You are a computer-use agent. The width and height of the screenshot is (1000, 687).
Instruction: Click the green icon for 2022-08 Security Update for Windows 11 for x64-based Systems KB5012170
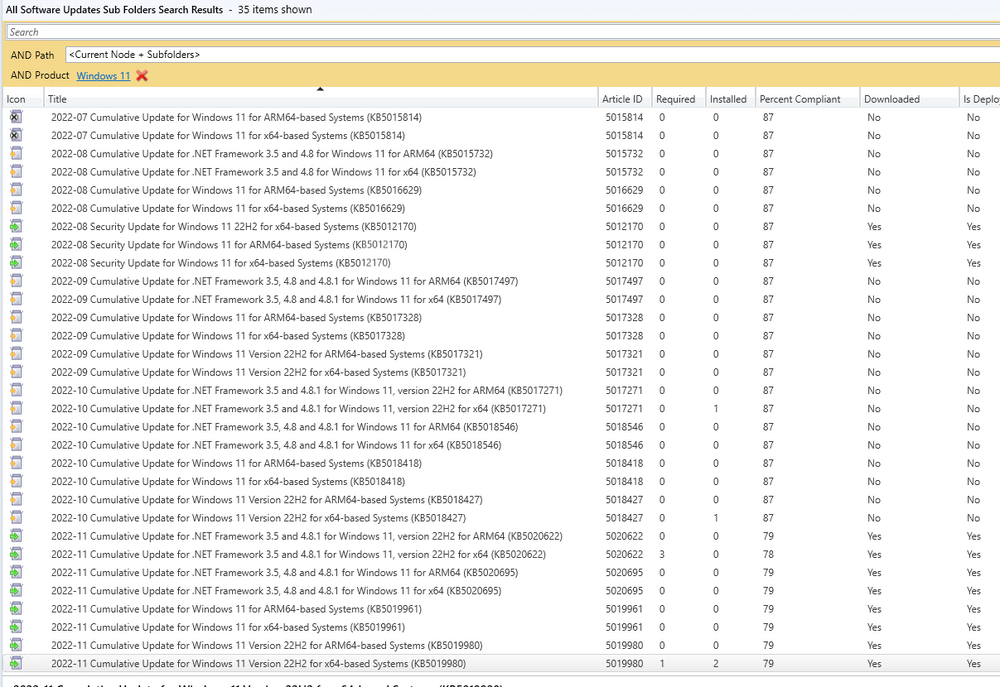tap(15, 263)
